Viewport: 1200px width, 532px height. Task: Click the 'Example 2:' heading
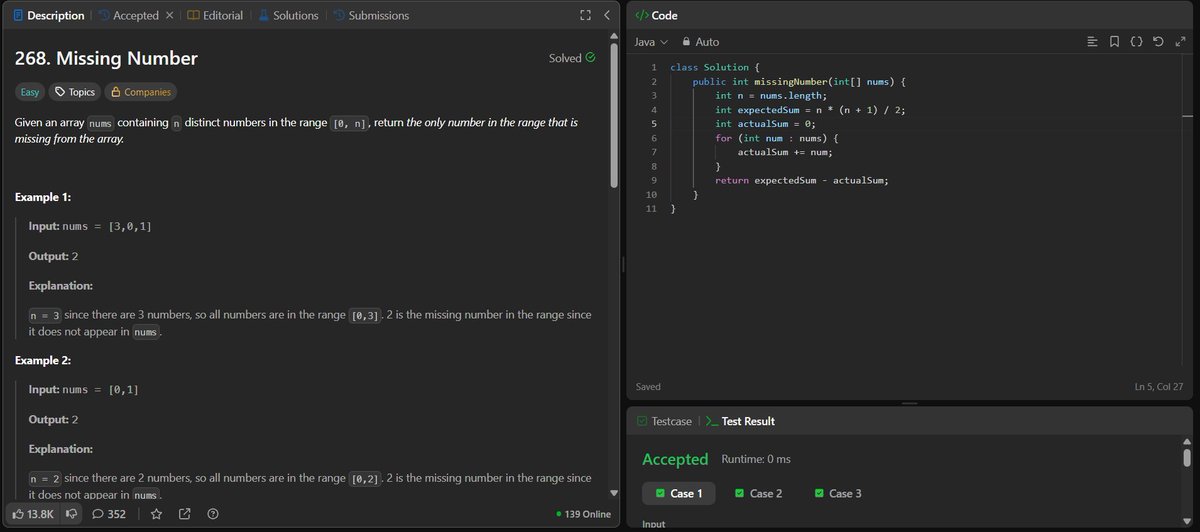[x=43, y=360]
